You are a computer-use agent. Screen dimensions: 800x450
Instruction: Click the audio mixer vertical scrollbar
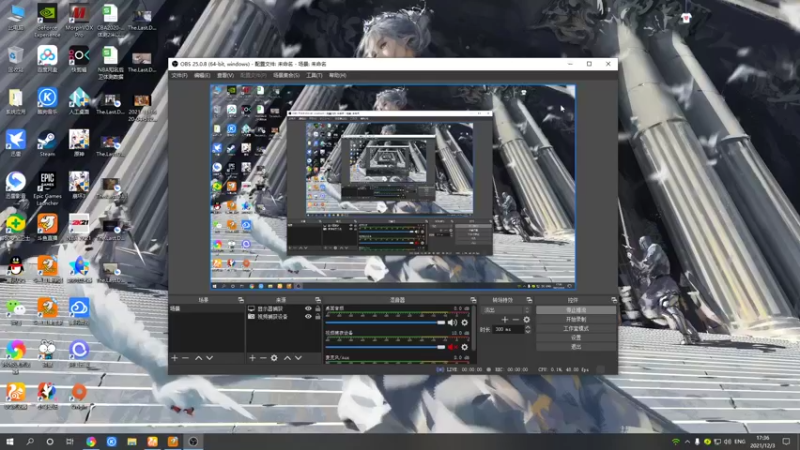[474, 328]
